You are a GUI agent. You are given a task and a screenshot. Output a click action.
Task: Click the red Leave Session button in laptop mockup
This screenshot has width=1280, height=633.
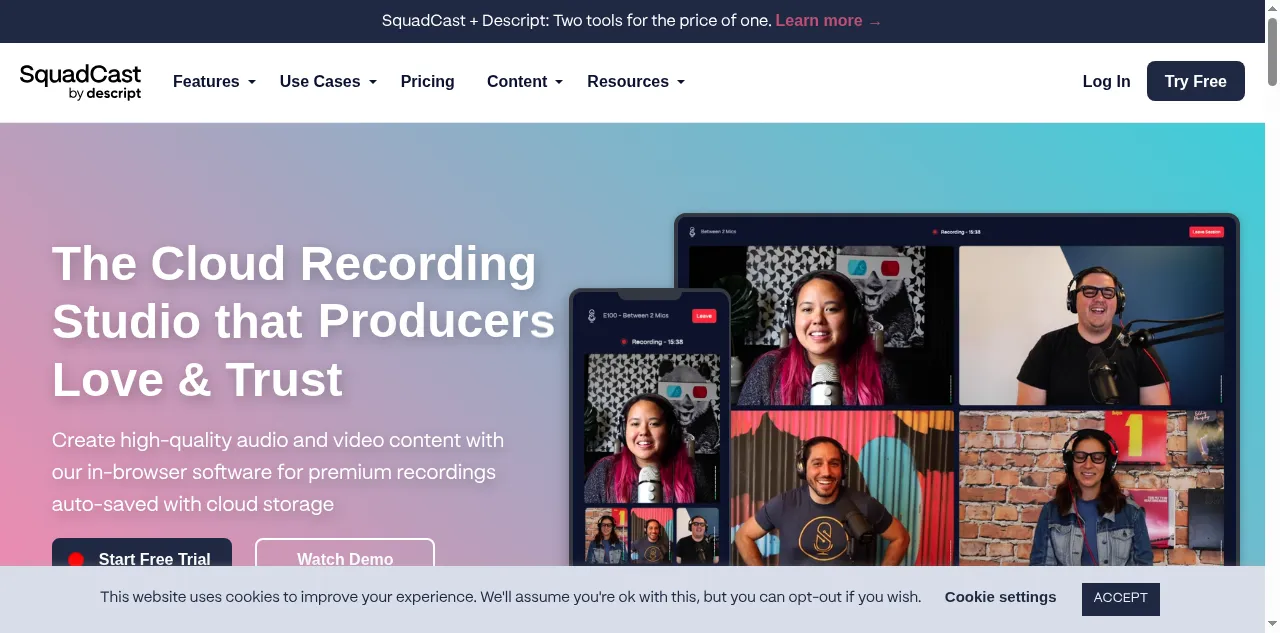coord(1206,231)
